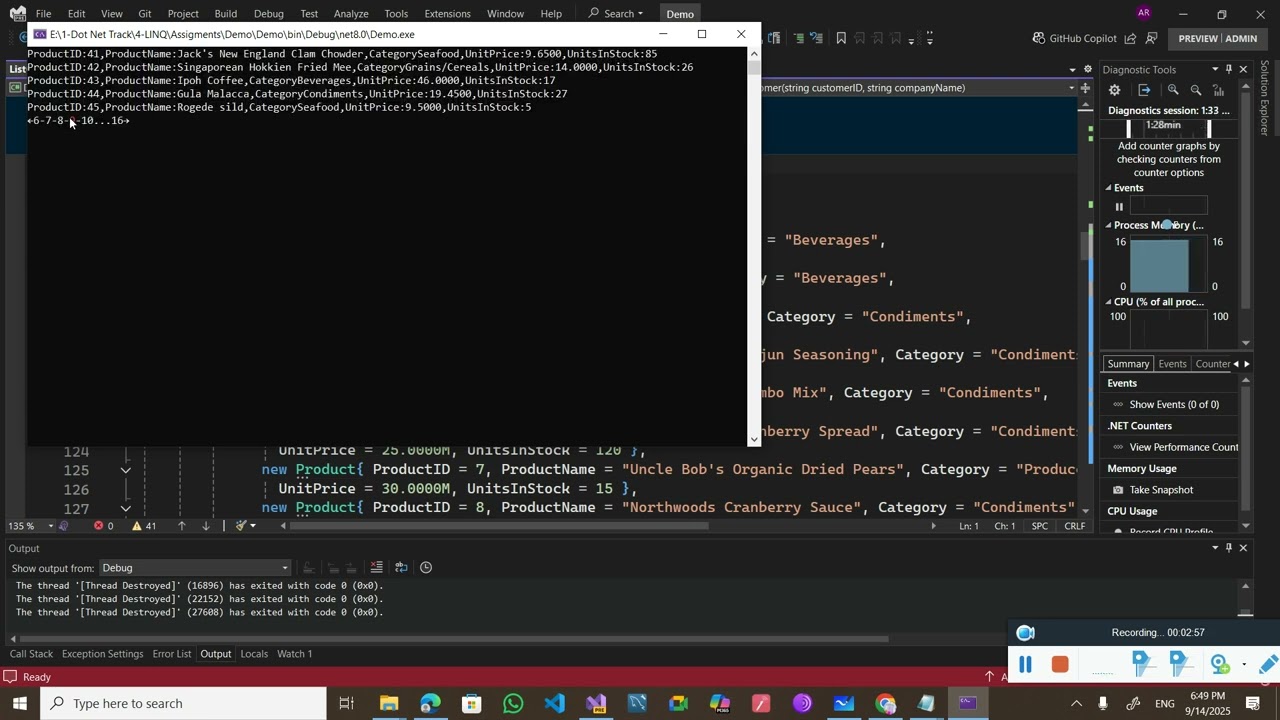Switch to the Summary tab in Diagnostic Tools
Viewport: 1280px width, 720px height.
click(1128, 364)
